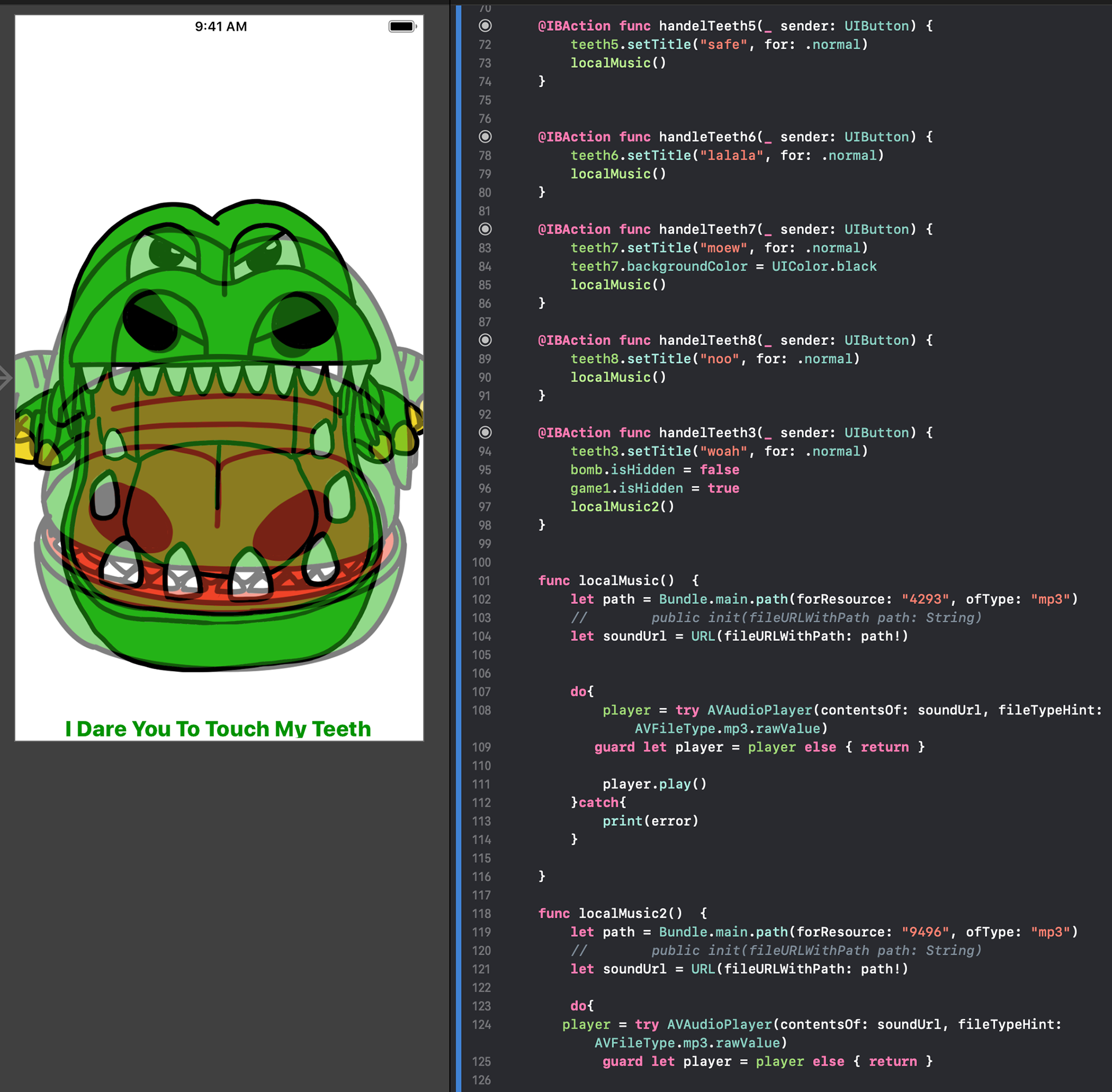Click URL(fileURLWithPath: path!) on line 104
The height and width of the screenshot is (1092, 1112).
[800, 636]
